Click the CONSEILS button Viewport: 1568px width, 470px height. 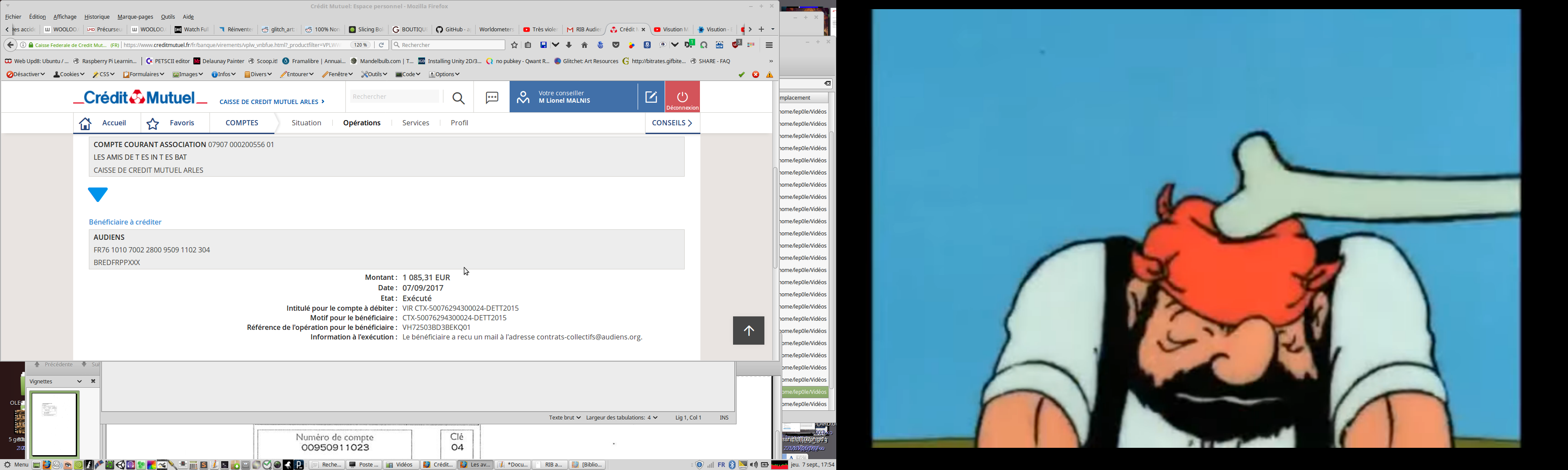coord(672,123)
